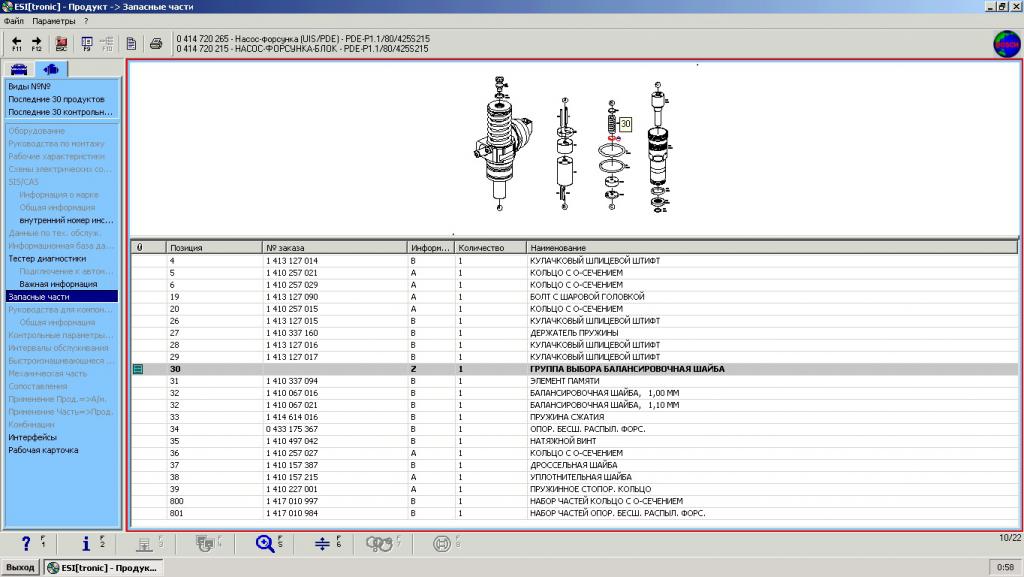
Task: Select the ЭЛЕМЕНТ ПАМЯТИ row
Action: [x=574, y=381]
